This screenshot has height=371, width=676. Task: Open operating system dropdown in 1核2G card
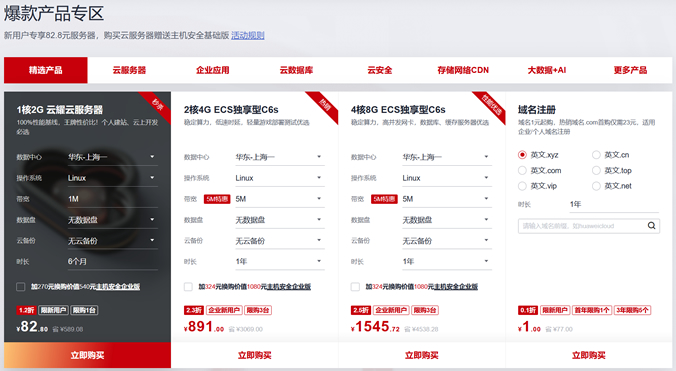(113, 178)
